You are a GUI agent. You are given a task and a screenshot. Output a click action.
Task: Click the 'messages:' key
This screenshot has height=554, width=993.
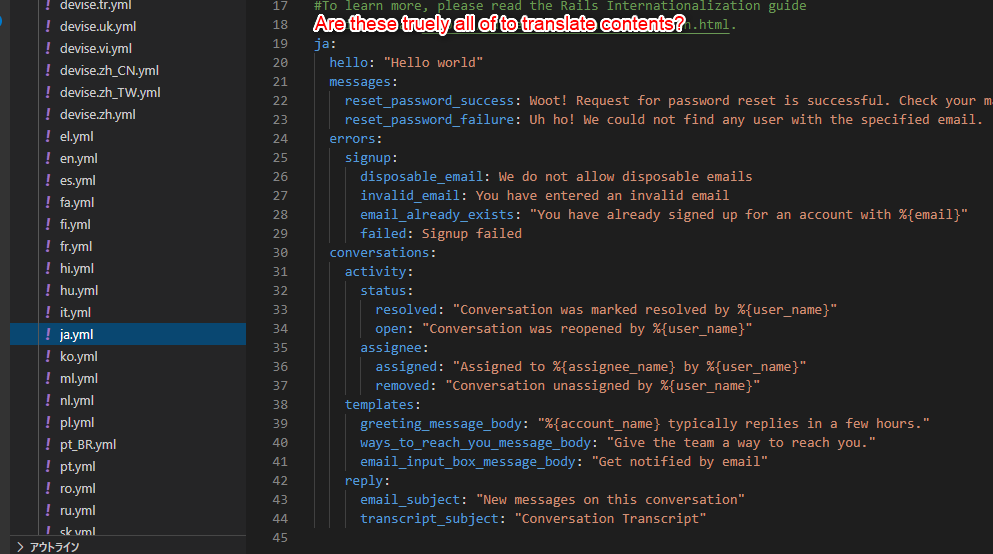click(x=363, y=82)
